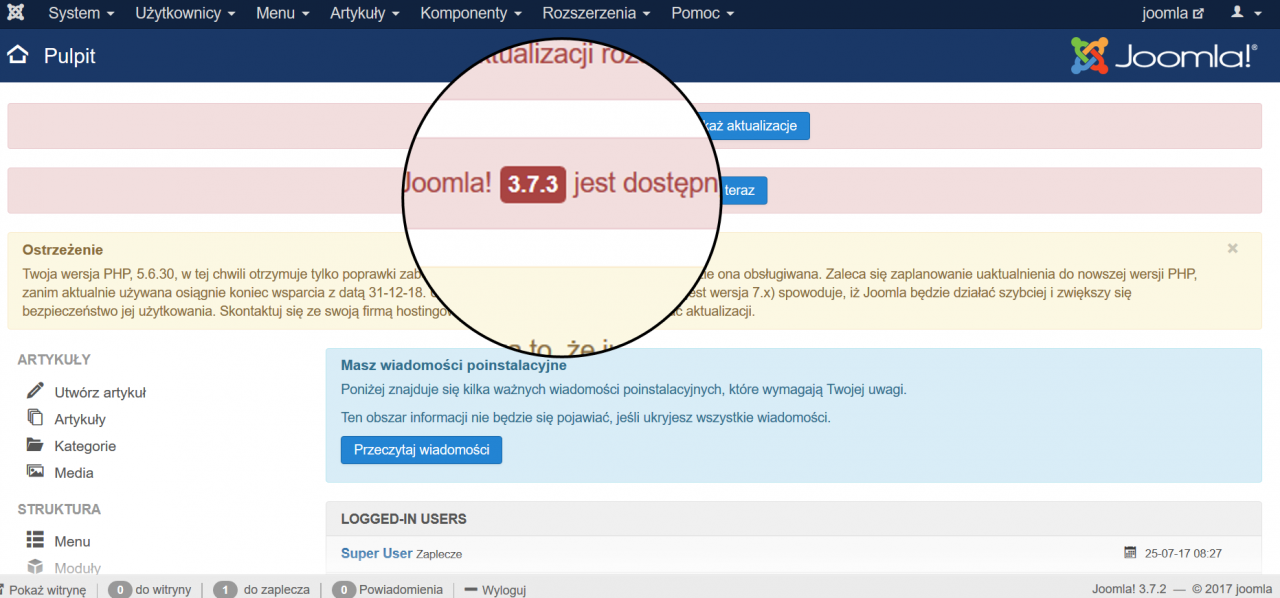Open the joomla site preview link

tap(1173, 13)
